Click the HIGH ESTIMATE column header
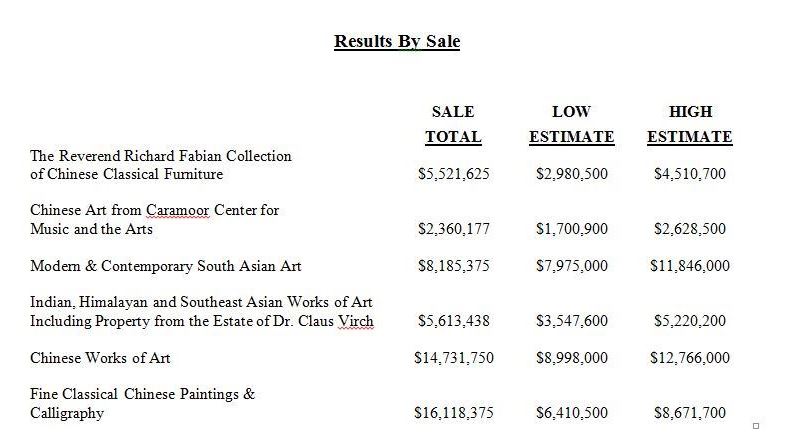Viewport: 793px width, 448px height. (689, 124)
